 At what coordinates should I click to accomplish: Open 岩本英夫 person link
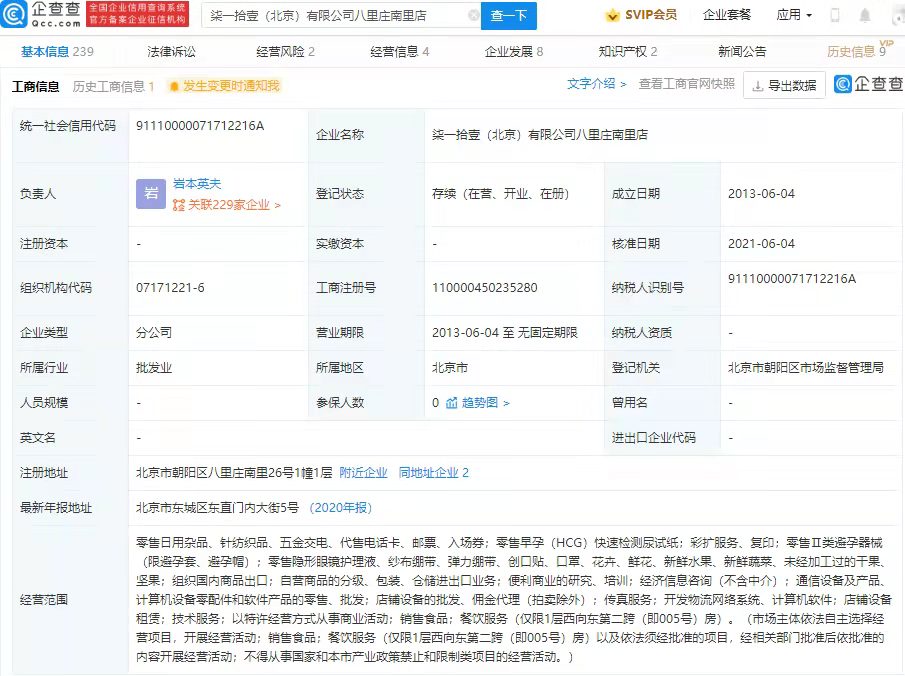coord(197,184)
